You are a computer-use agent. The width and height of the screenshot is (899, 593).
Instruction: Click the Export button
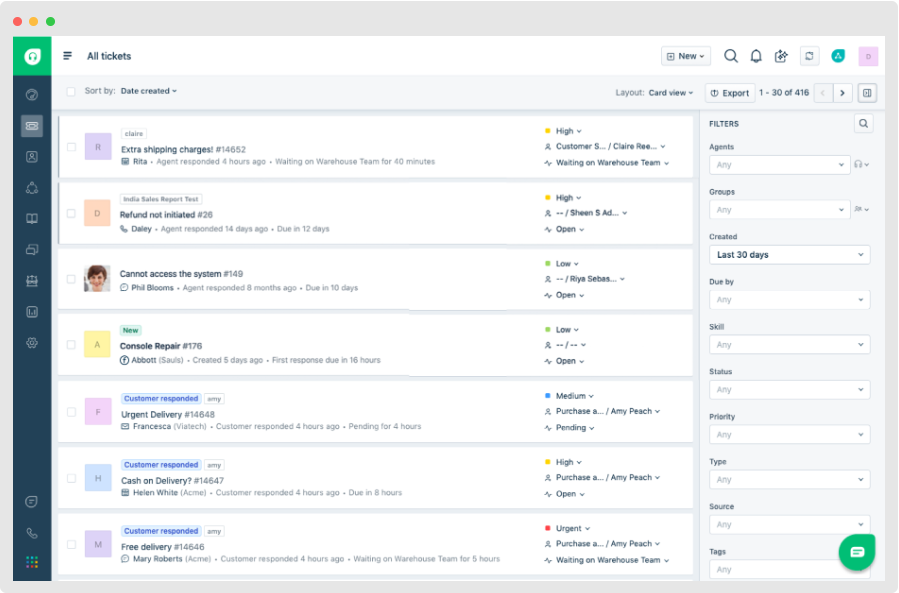(x=730, y=93)
